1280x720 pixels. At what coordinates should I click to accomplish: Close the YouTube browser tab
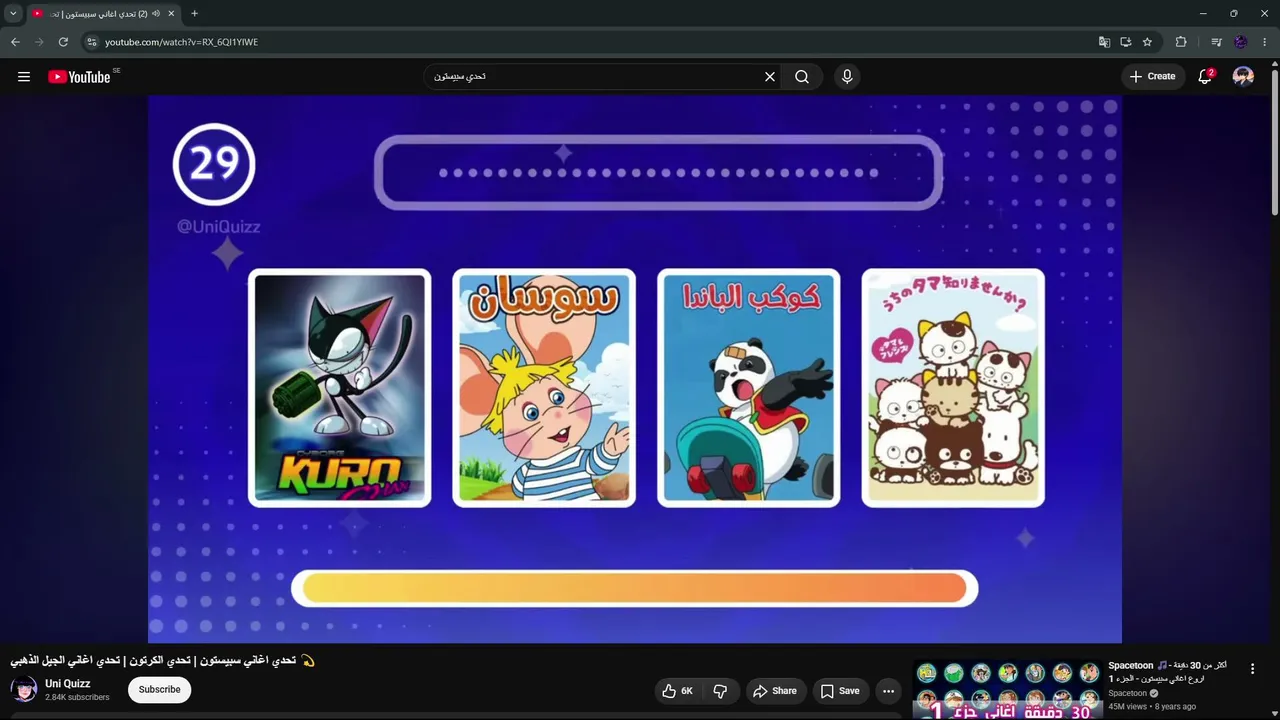pyautogui.click(x=172, y=14)
